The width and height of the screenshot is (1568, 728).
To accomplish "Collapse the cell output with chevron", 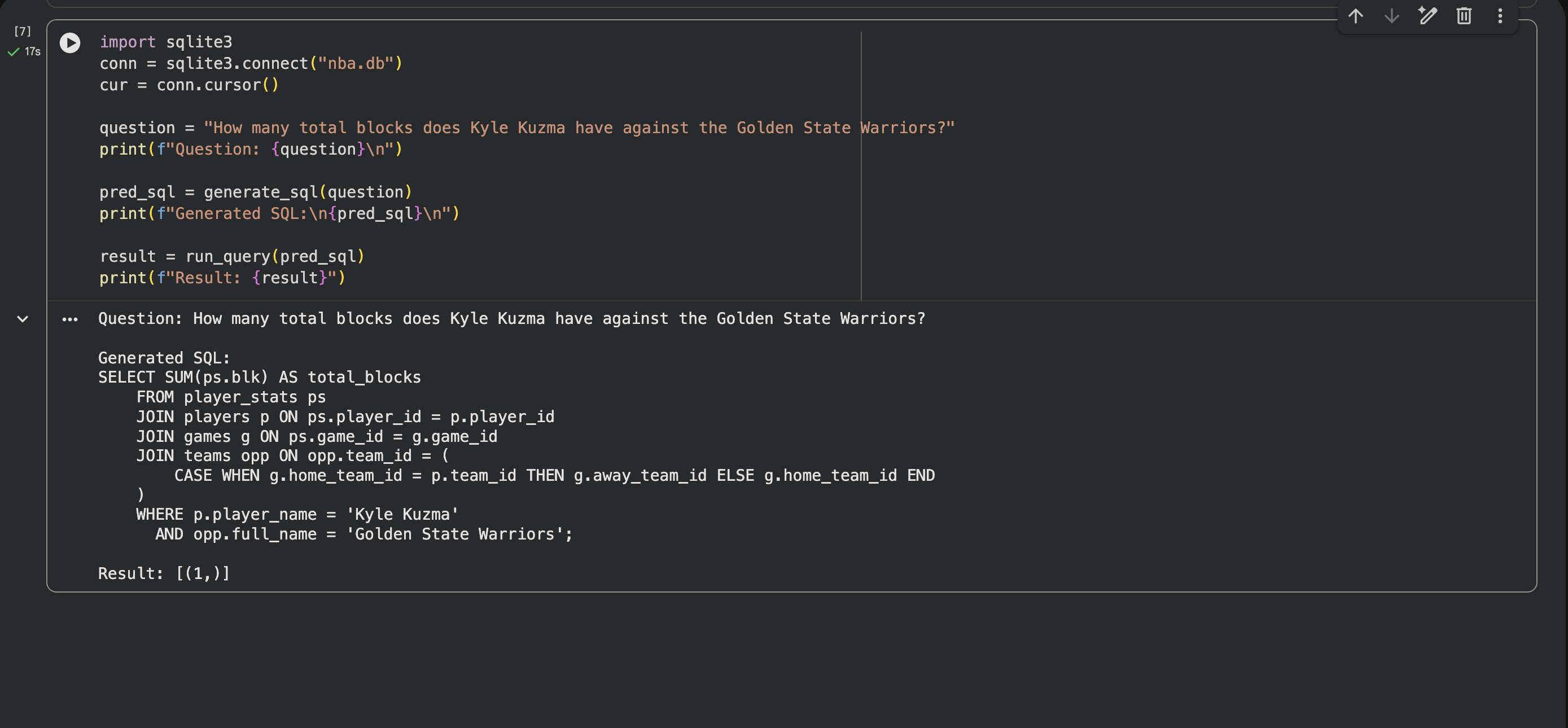I will [23, 319].
